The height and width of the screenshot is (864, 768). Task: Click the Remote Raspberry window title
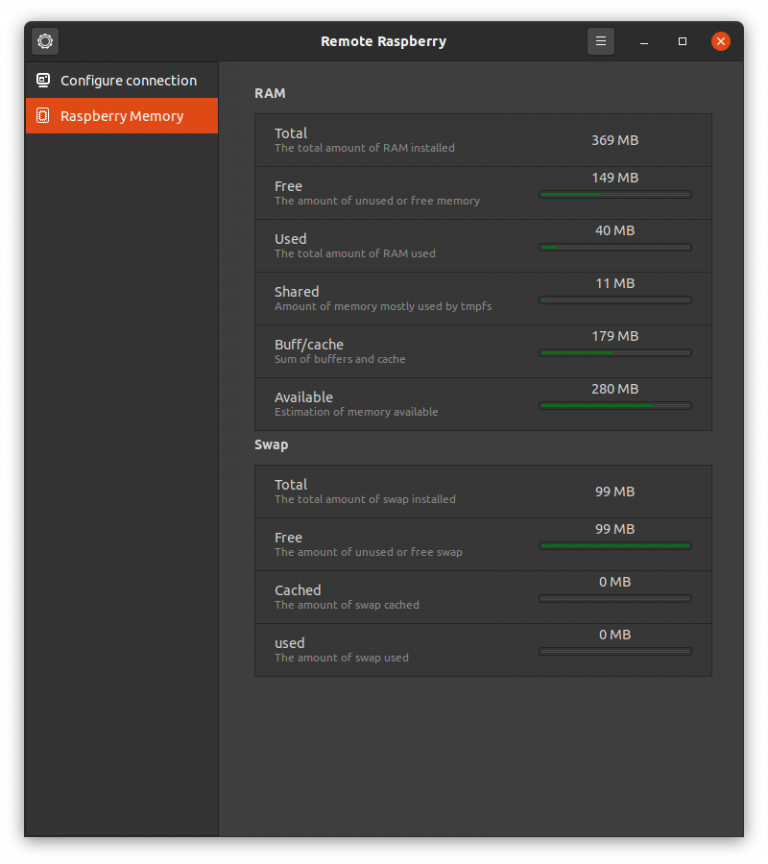pyautogui.click(x=383, y=41)
